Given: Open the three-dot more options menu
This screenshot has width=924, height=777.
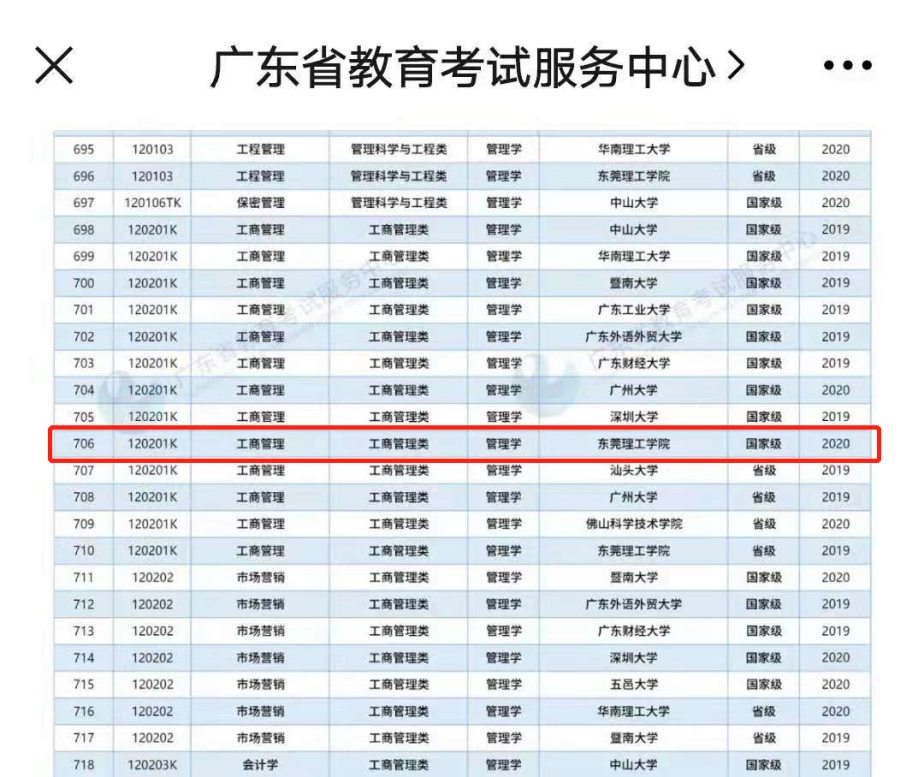Looking at the screenshot, I should (x=847, y=67).
